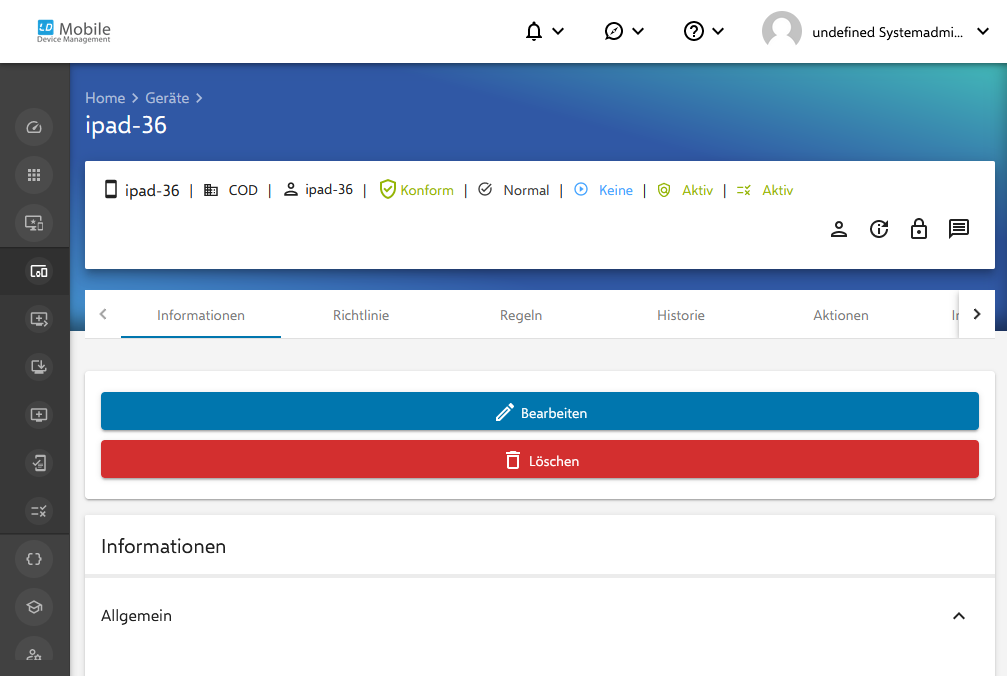The image size is (1007, 676).
Task: Click the blue Bearbeiten button
Action: pos(539,412)
